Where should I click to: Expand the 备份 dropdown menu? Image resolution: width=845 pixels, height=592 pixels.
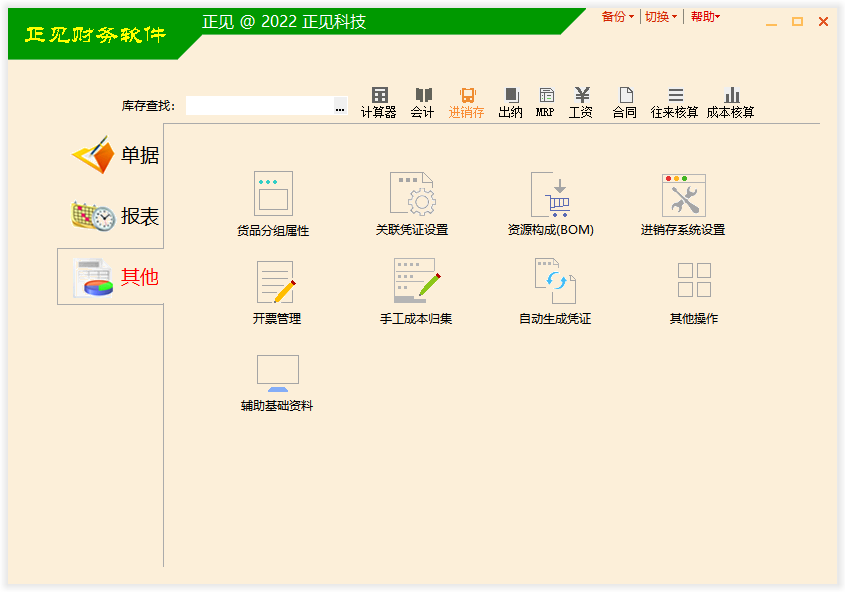(x=618, y=17)
